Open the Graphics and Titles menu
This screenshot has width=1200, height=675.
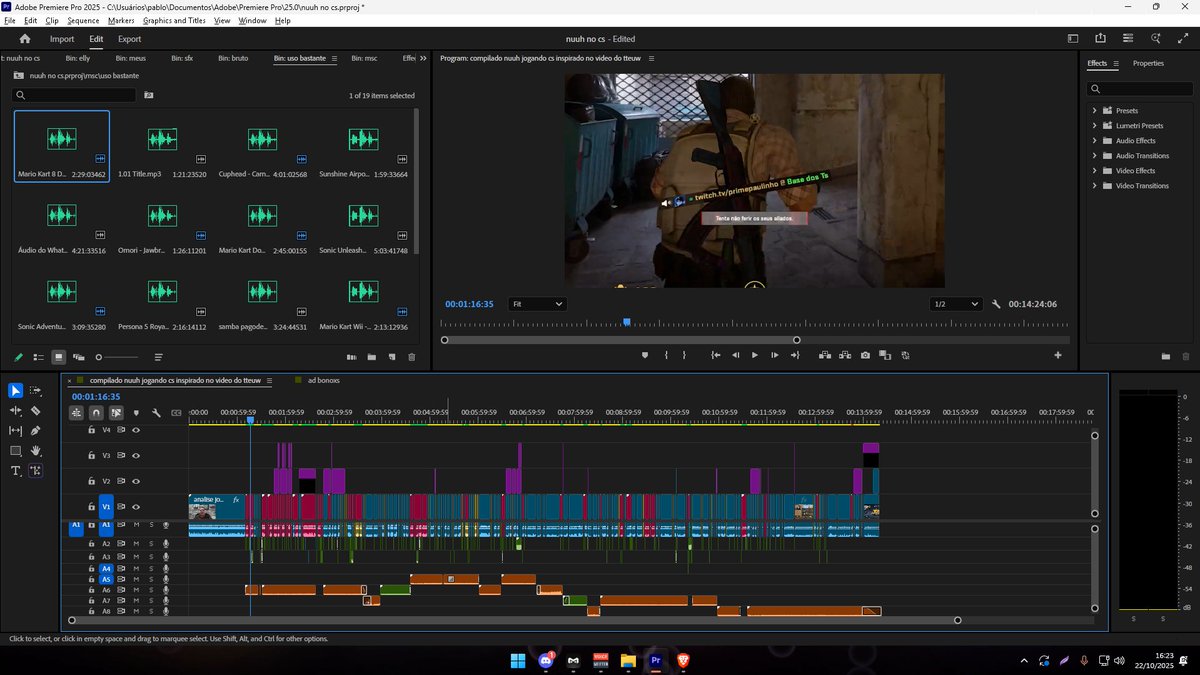[174, 20]
